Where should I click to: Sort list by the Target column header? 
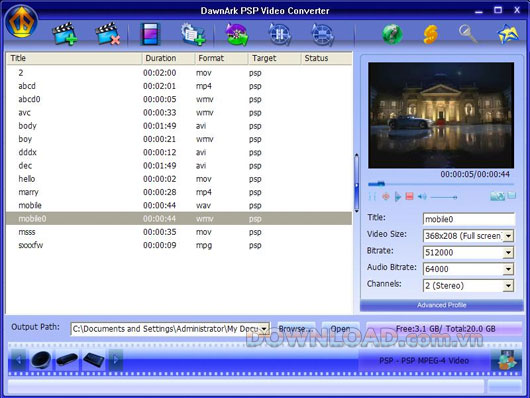[274, 58]
